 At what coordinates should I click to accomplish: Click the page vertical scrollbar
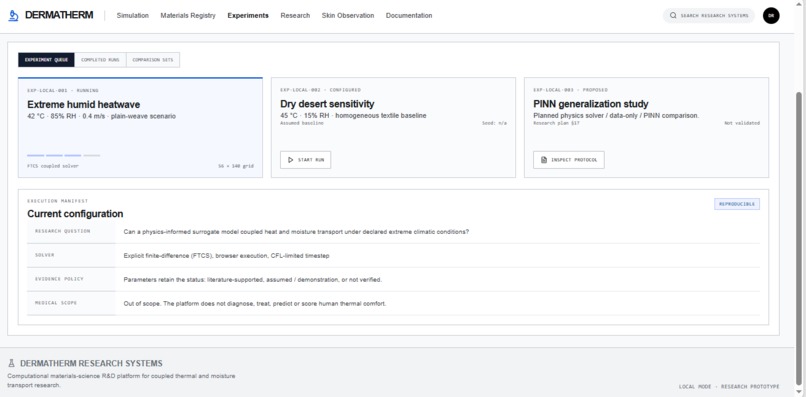pos(800,239)
